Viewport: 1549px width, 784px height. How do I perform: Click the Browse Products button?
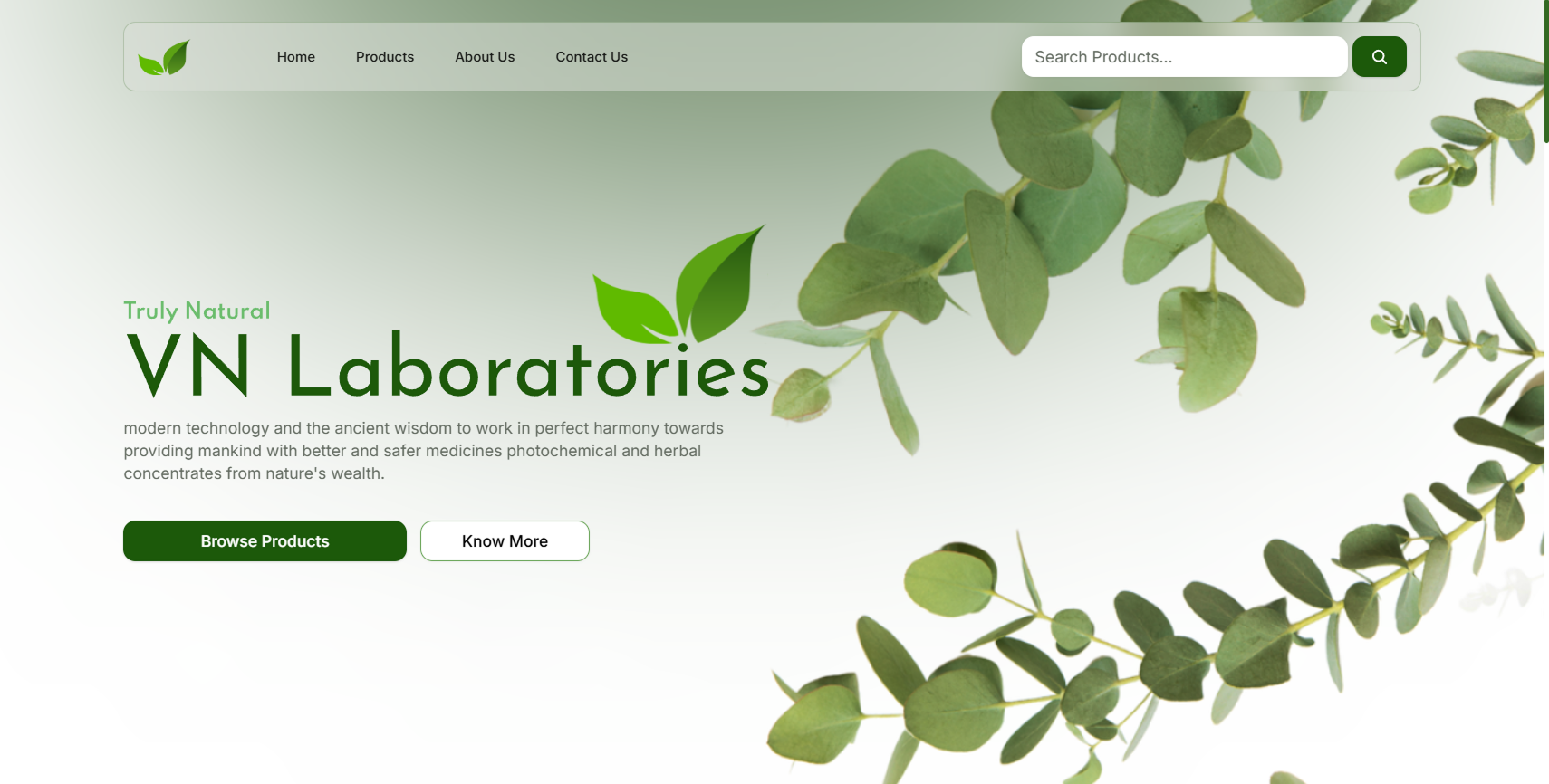pos(265,540)
